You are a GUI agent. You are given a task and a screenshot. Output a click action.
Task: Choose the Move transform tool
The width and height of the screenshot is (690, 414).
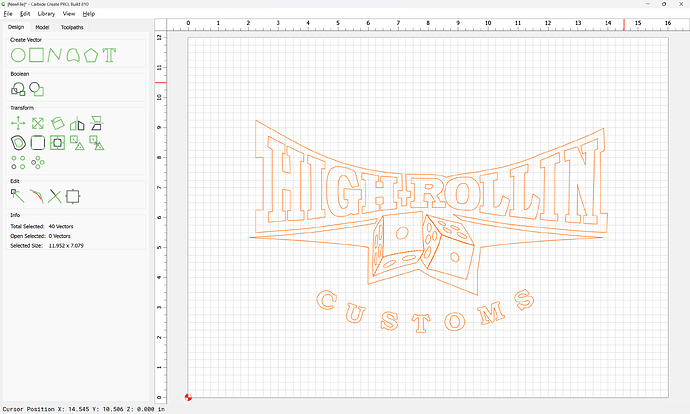[18, 123]
